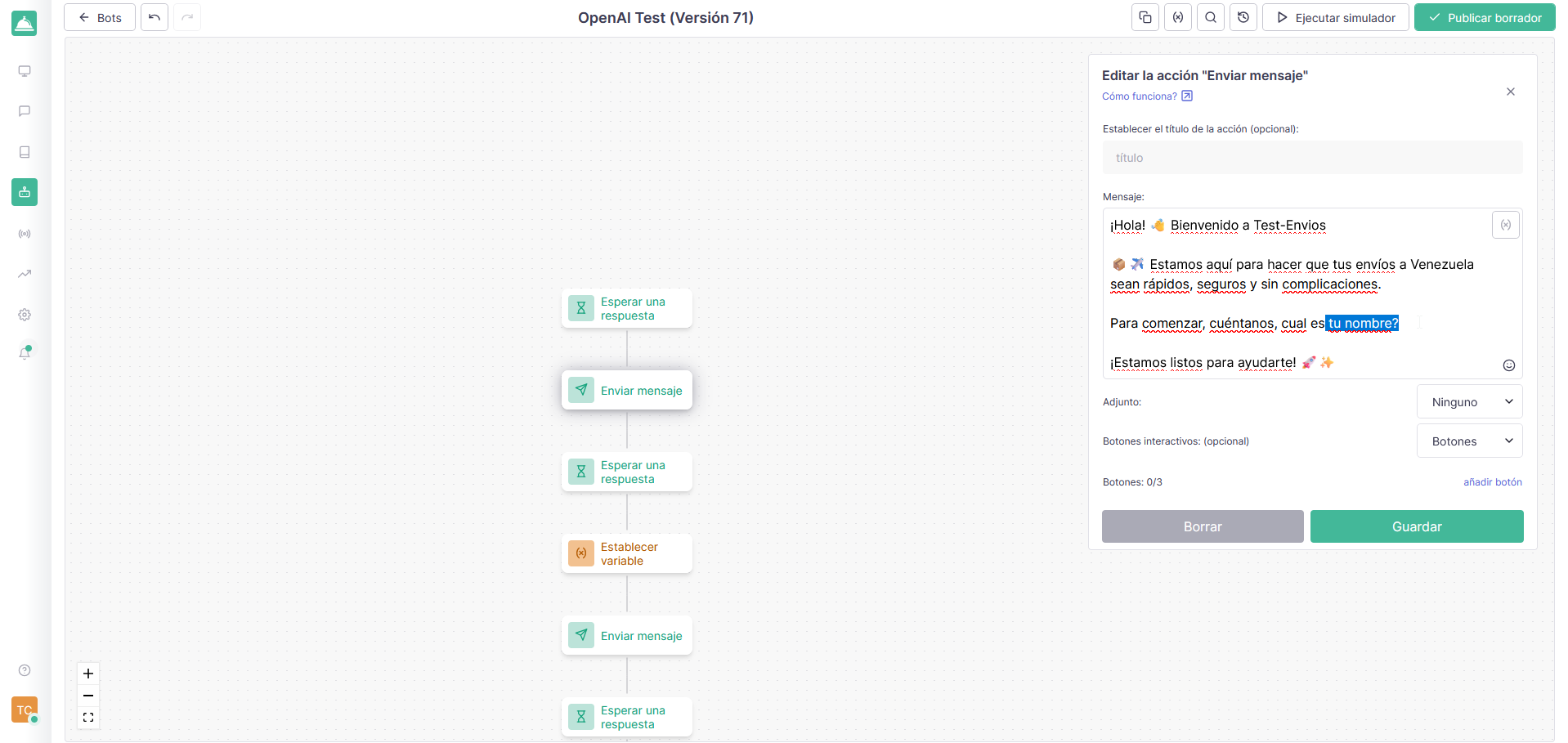Open the broadcast sidebar icon
Image resolution: width=1568 pixels, height=743 pixels.
25,234
